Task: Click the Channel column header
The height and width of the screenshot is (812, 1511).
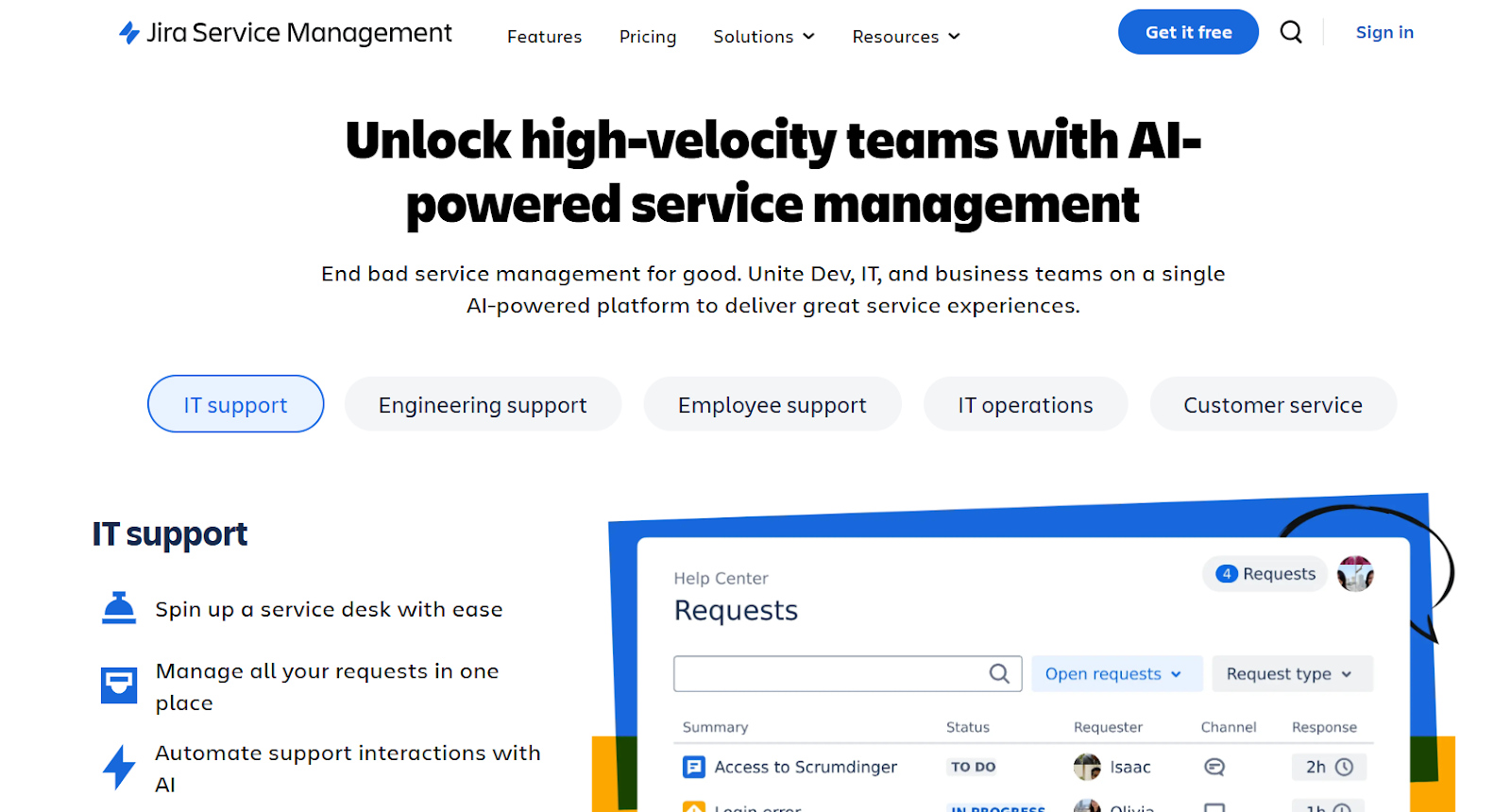Action: (1229, 727)
